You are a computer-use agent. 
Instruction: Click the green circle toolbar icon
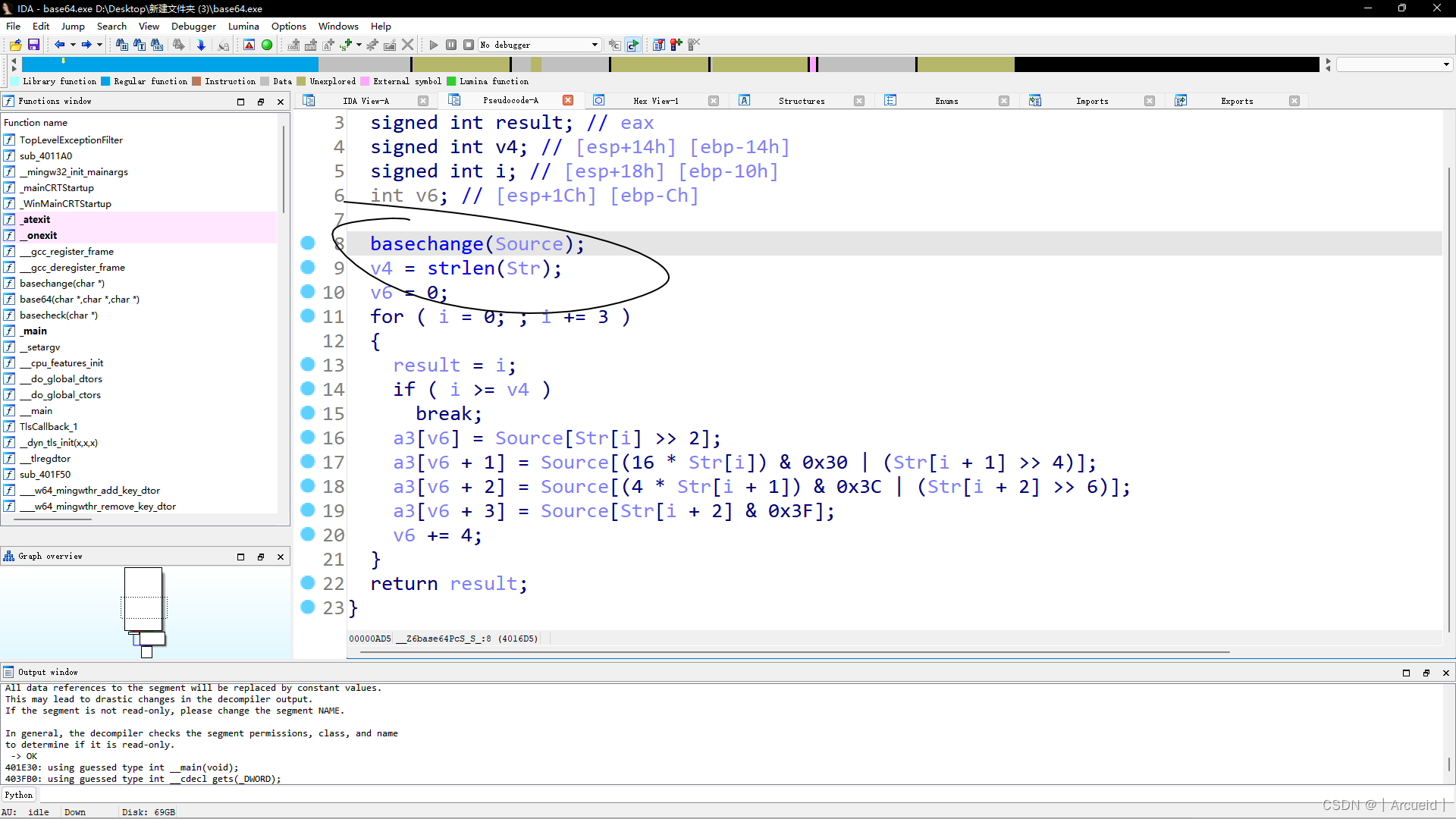pos(267,45)
